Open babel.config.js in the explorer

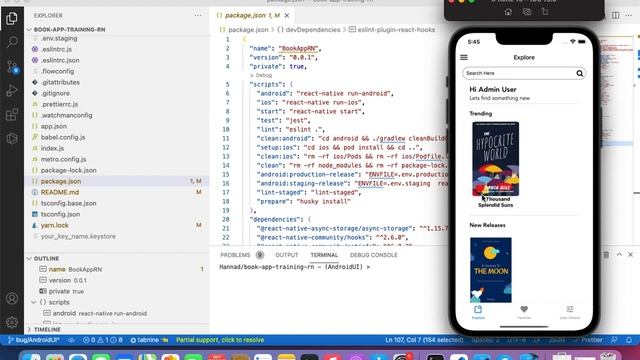point(63,138)
